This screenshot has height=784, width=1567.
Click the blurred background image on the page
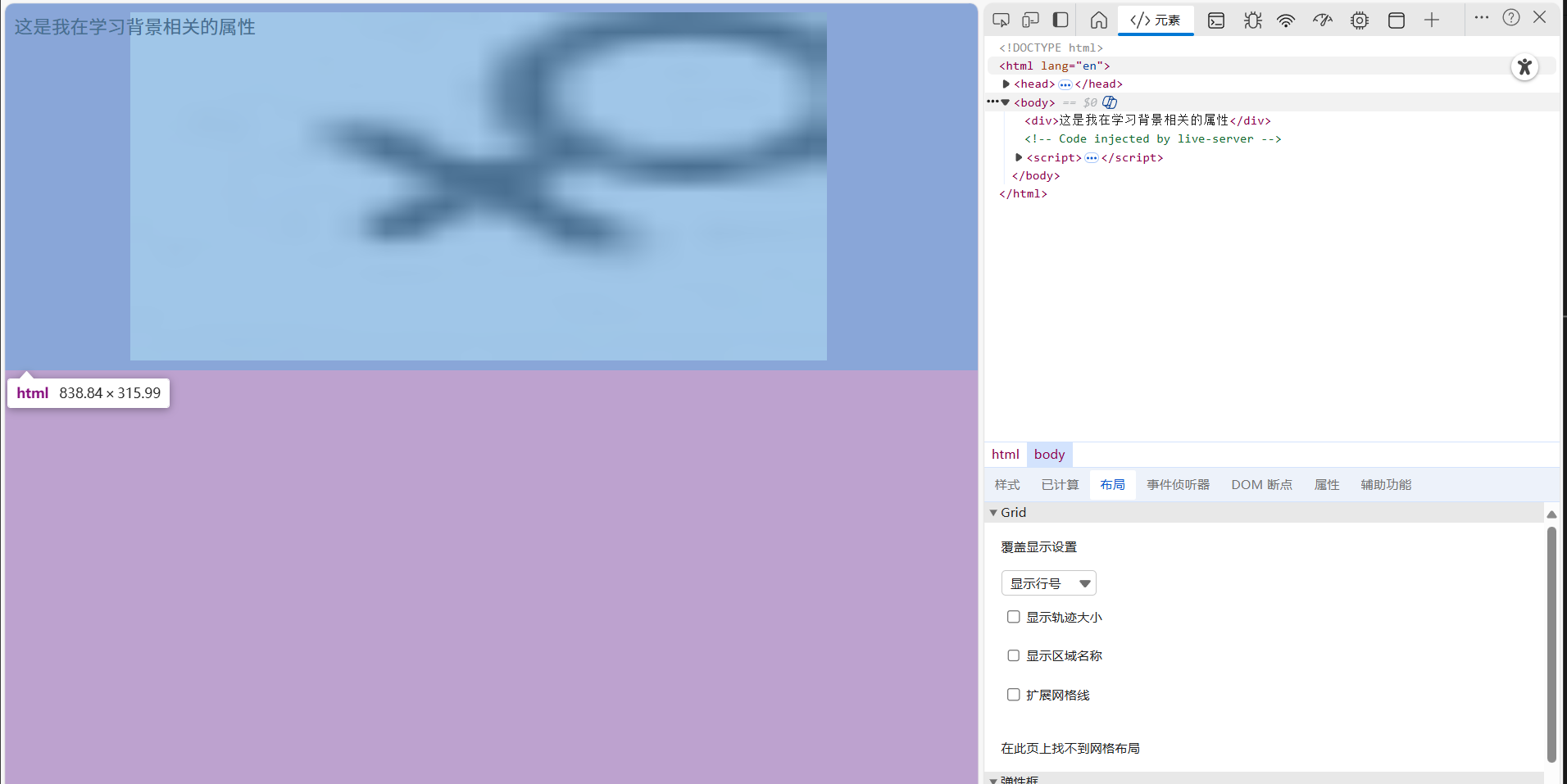click(479, 186)
